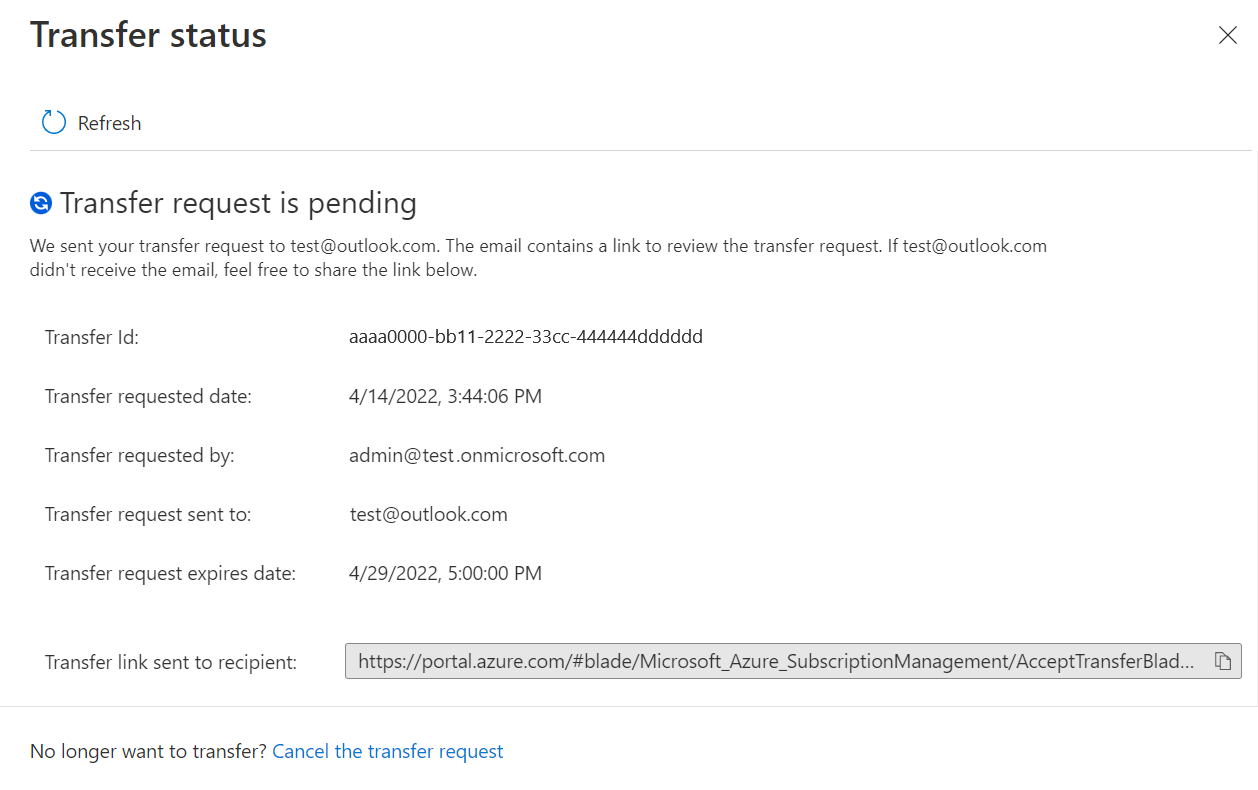The image size is (1258, 790).
Task: Click the Transfer status page heading
Action: 148,35
